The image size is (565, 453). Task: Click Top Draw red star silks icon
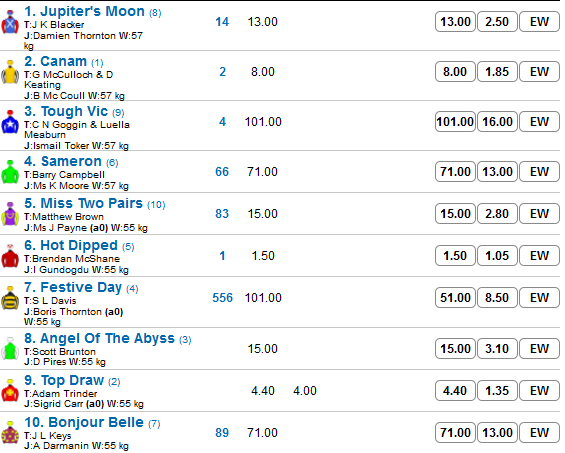10,391
